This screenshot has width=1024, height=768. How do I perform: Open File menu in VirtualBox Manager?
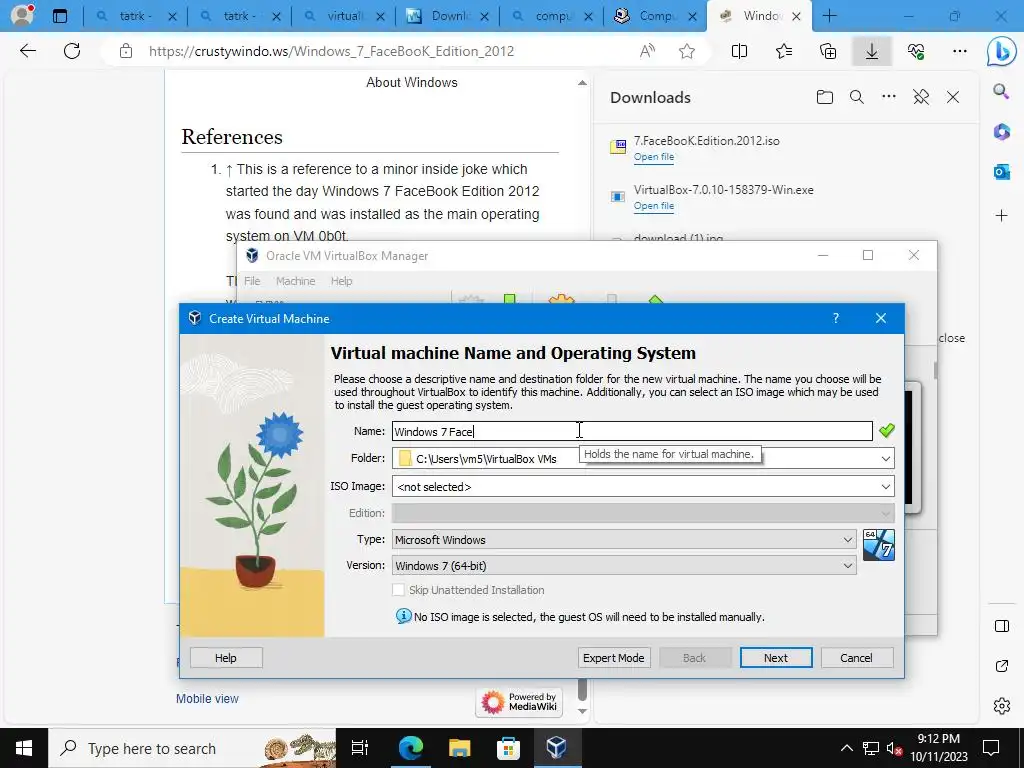pos(252,281)
